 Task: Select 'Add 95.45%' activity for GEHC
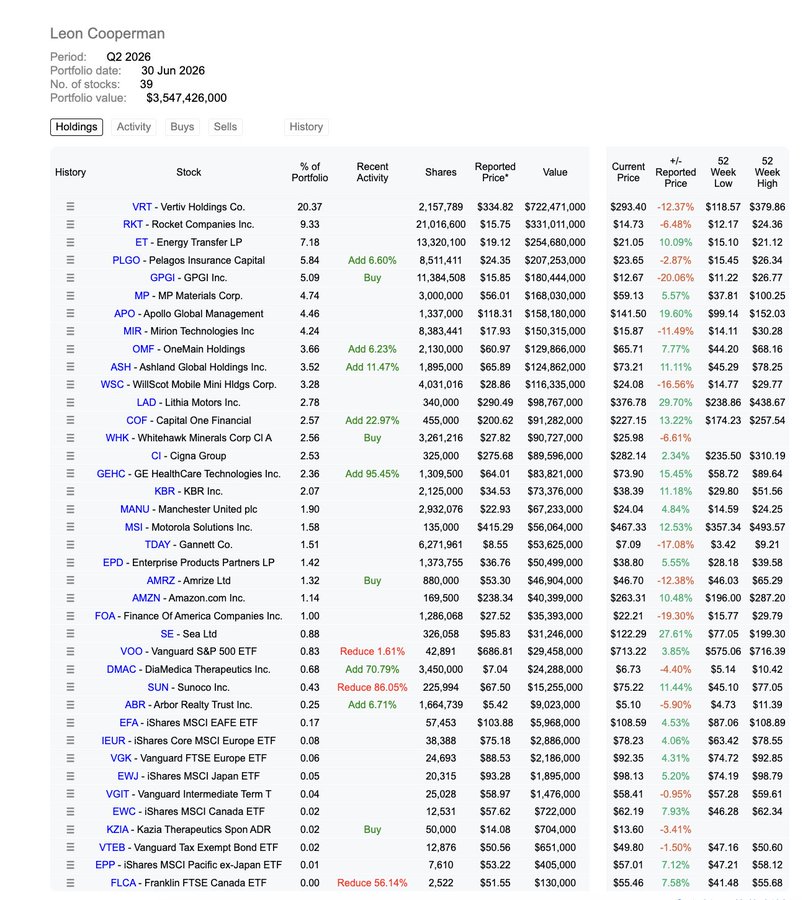pos(372,474)
